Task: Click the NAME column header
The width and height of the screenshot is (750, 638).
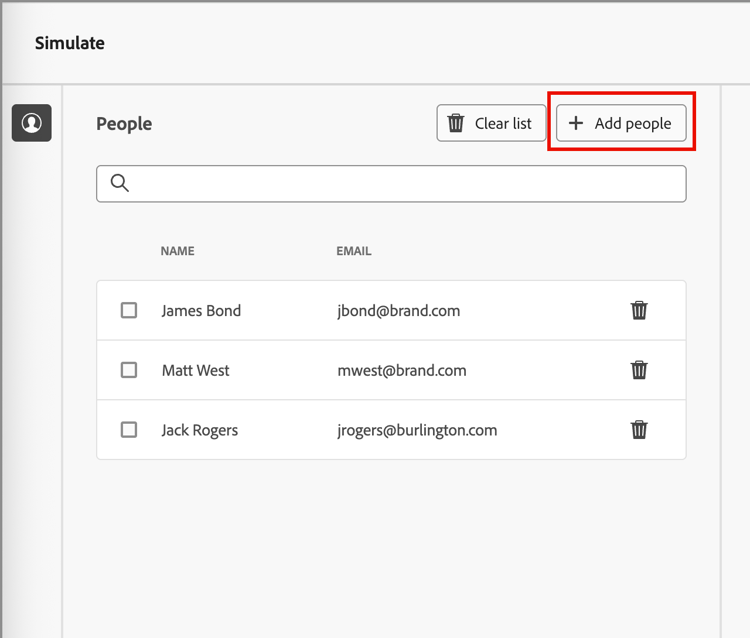Action: tap(177, 251)
